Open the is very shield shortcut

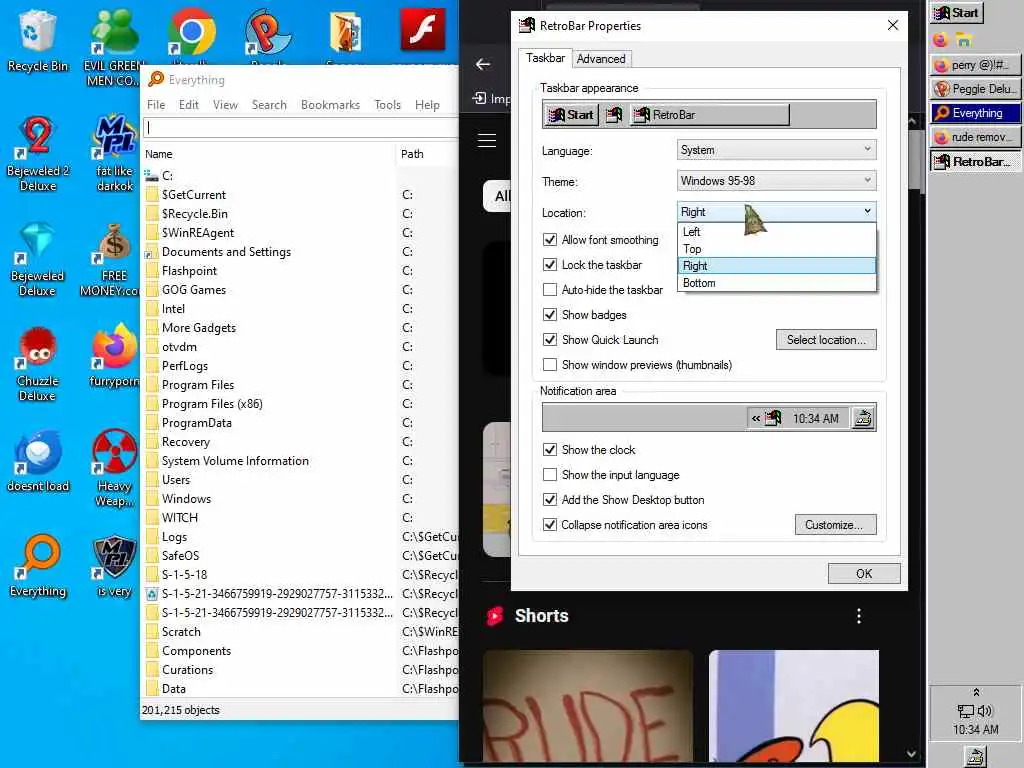[114, 566]
